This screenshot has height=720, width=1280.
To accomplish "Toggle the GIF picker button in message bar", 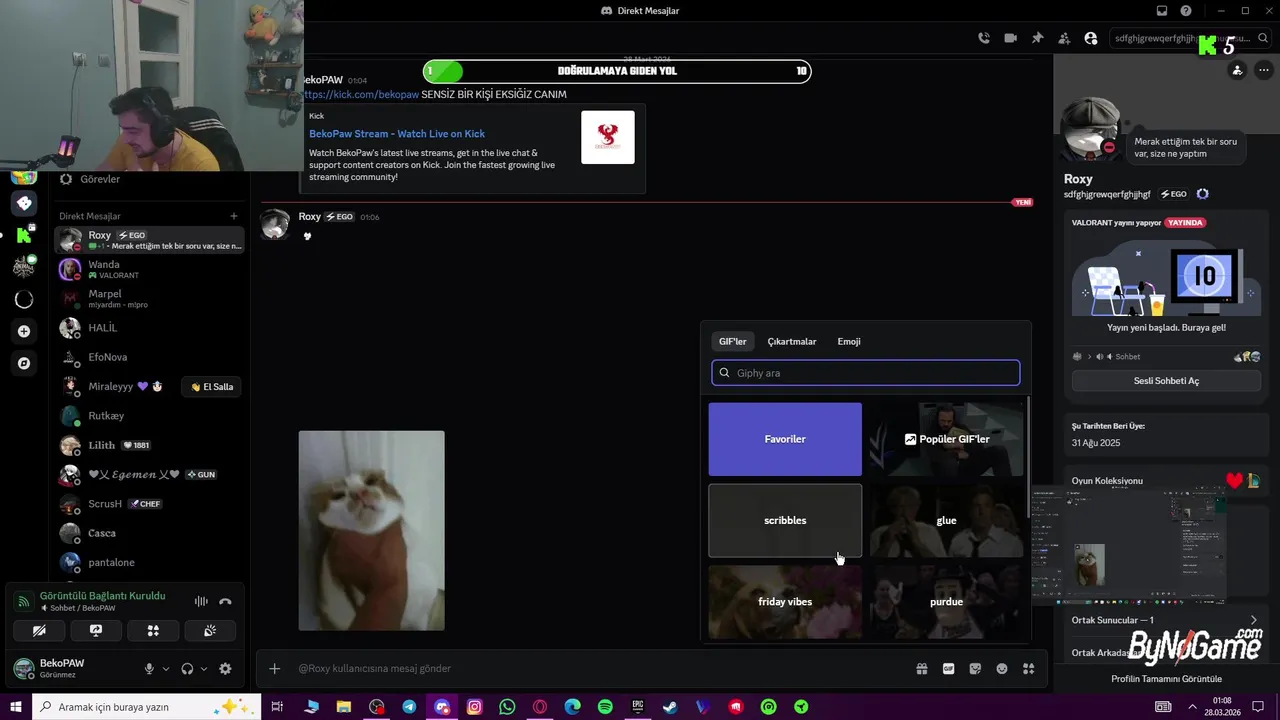I will click(x=948, y=669).
